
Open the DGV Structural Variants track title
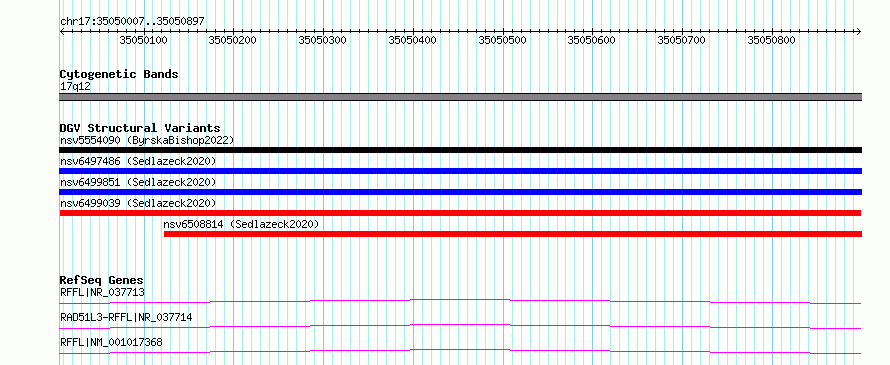(140, 128)
